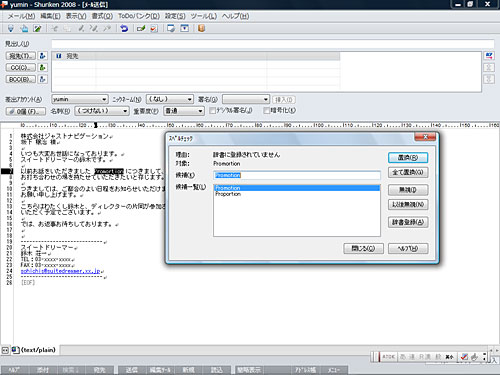This screenshot has height=375, width=500.
Task: Click the ATOK red check icon in IME bar
Action: (x=464, y=357)
